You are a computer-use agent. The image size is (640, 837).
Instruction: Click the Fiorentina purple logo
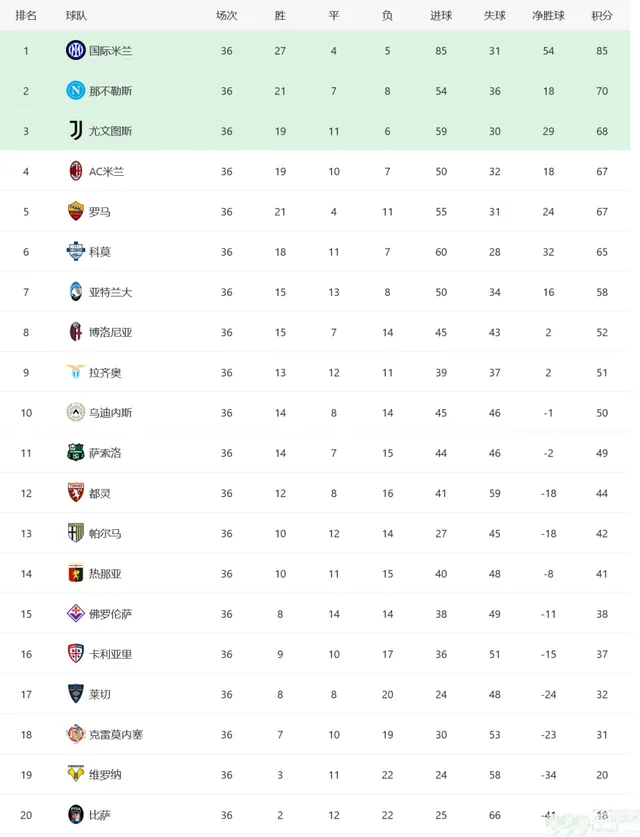click(x=76, y=613)
